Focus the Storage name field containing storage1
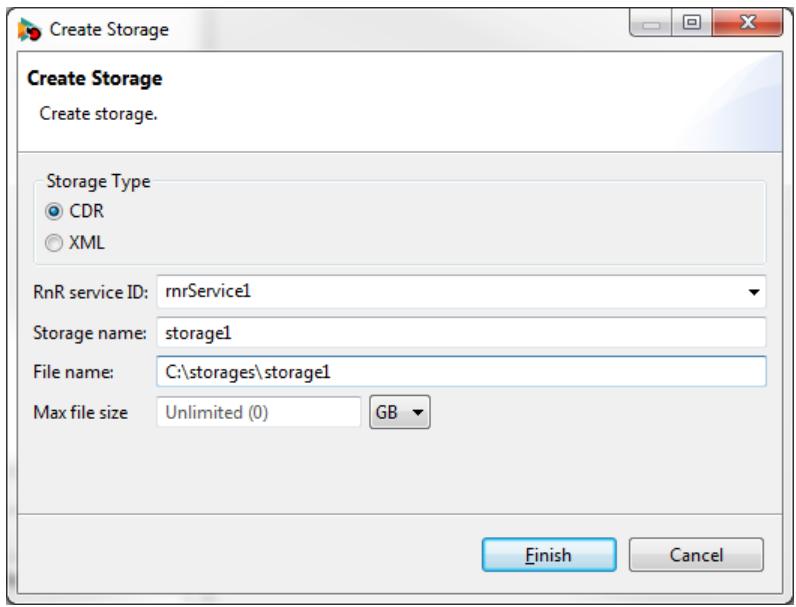This screenshot has width=796, height=607. tap(461, 333)
